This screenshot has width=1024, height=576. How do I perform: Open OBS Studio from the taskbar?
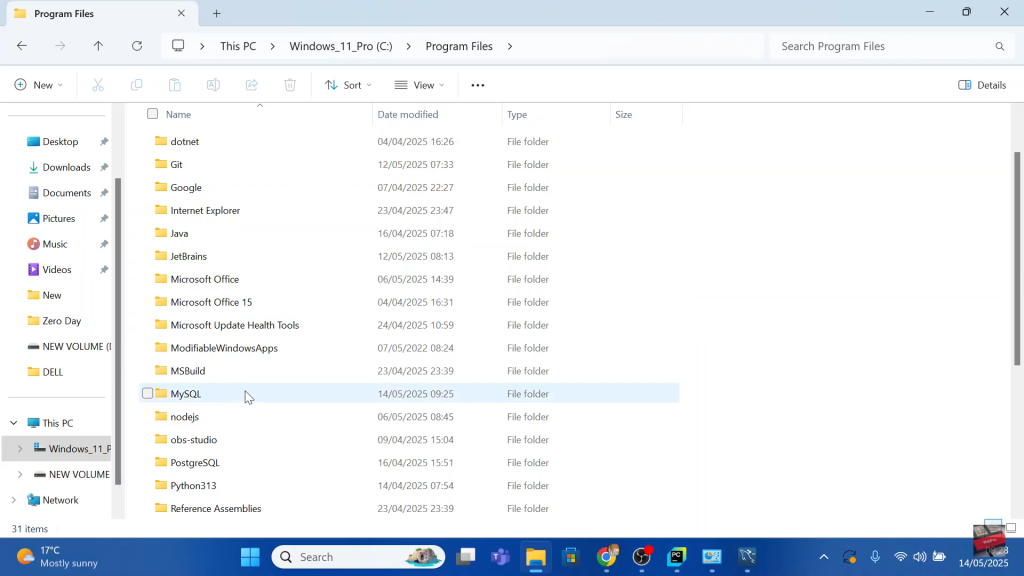tap(642, 557)
